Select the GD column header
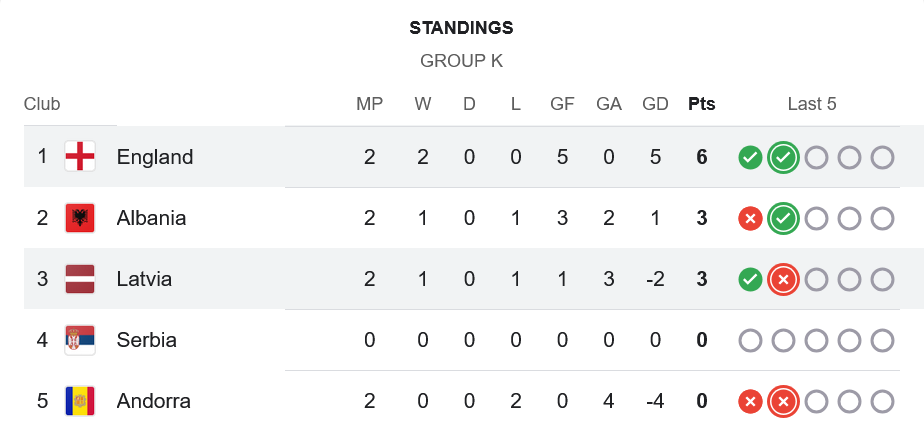 pos(655,104)
